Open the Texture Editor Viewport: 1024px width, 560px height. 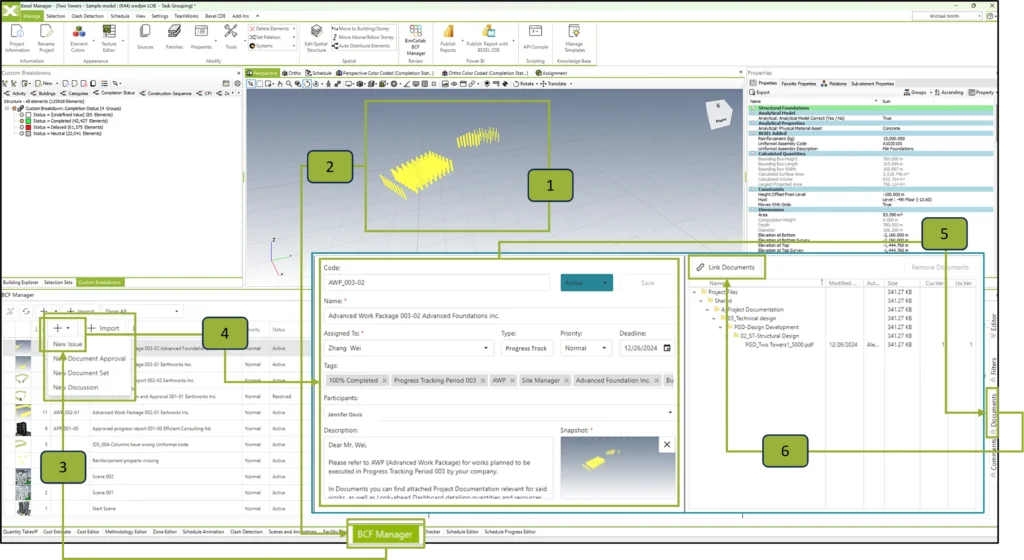point(108,38)
